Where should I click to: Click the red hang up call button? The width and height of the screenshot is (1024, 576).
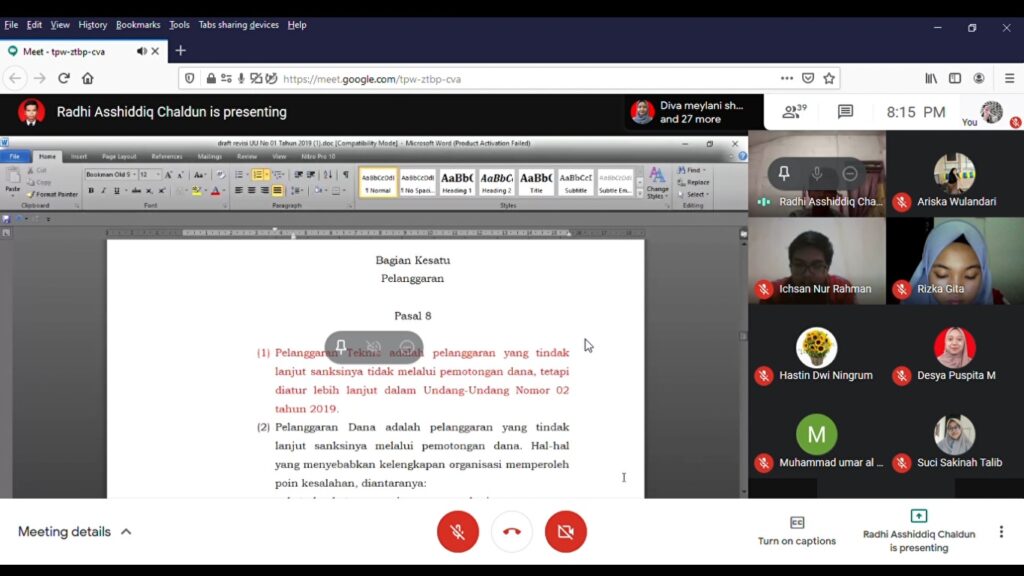pyautogui.click(x=512, y=532)
